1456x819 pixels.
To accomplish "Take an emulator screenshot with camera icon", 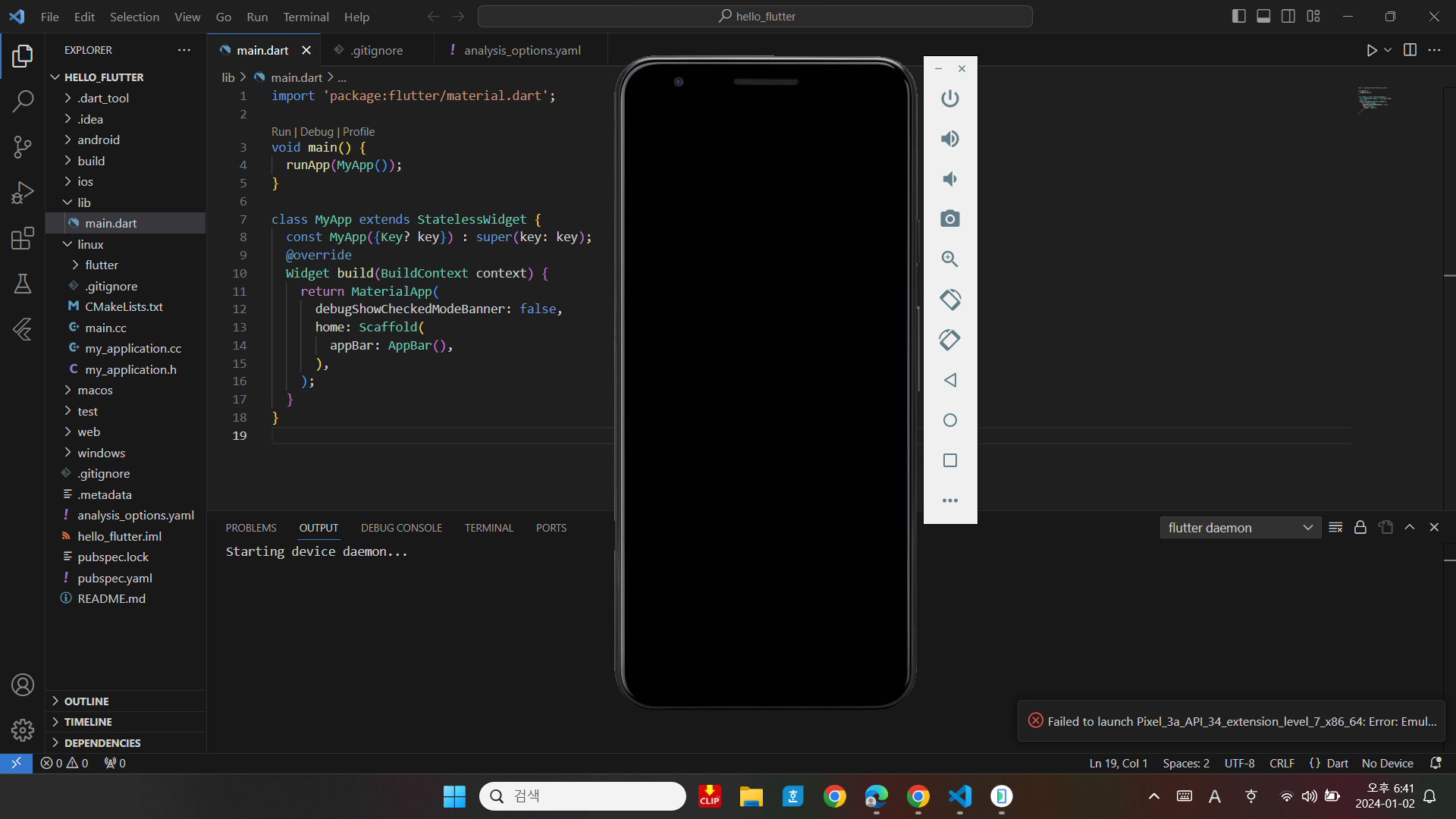I will pos(950,219).
